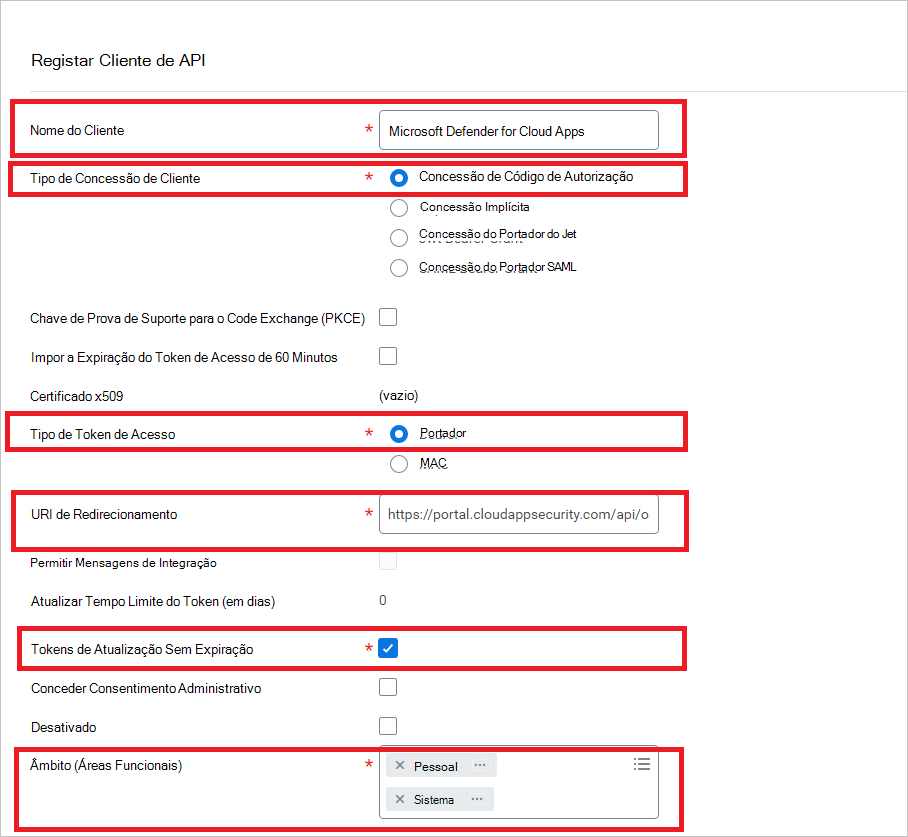Select MAC access token type

pyautogui.click(x=399, y=463)
